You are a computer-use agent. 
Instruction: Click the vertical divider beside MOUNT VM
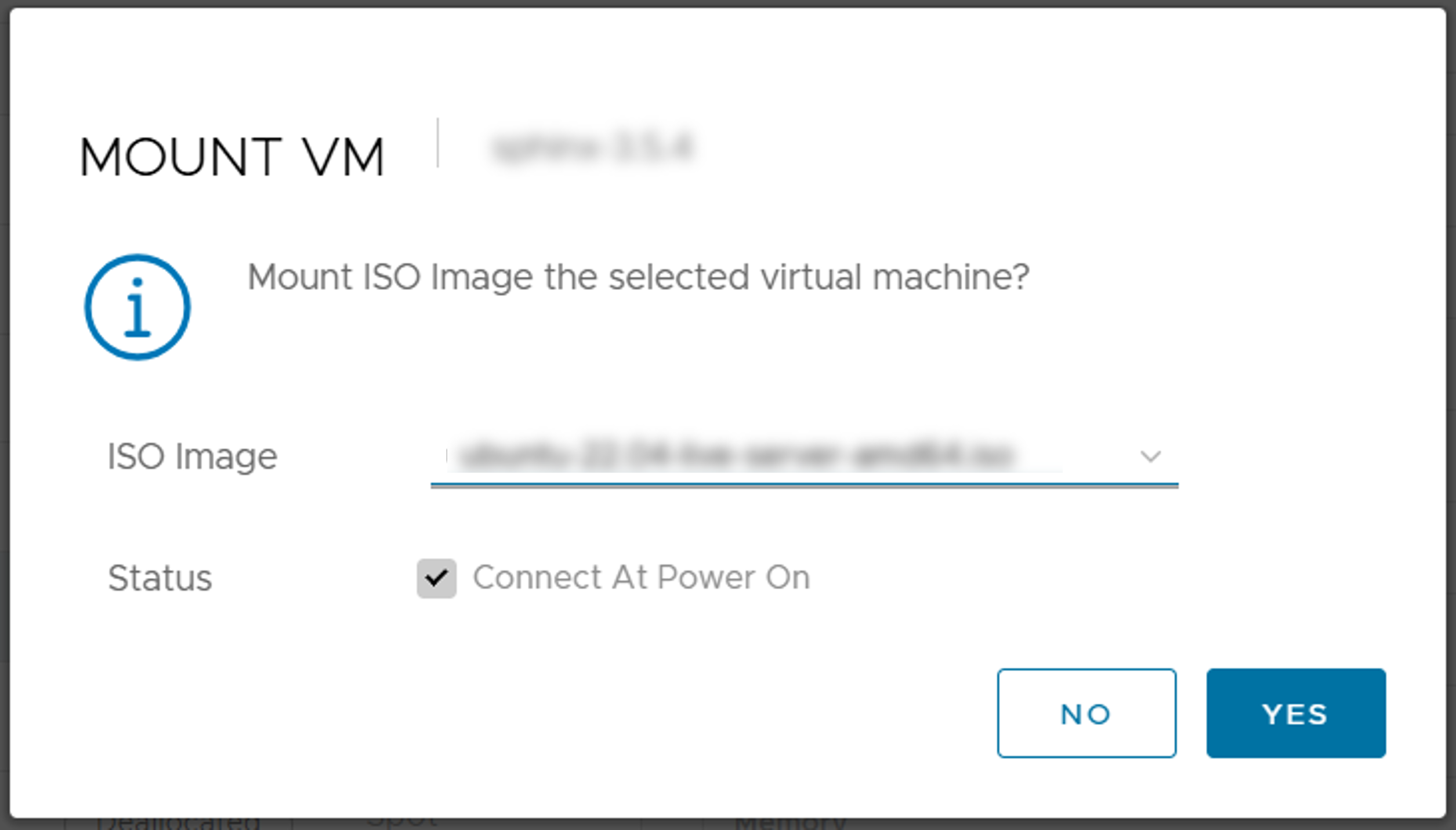pyautogui.click(x=438, y=143)
